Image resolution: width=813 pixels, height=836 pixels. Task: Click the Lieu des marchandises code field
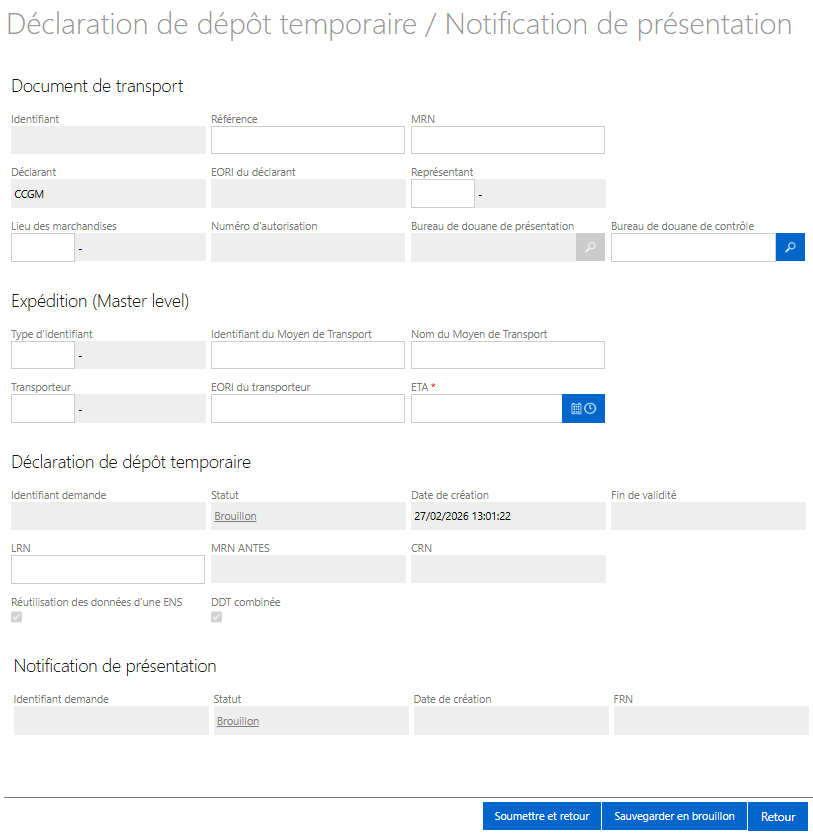(42, 247)
